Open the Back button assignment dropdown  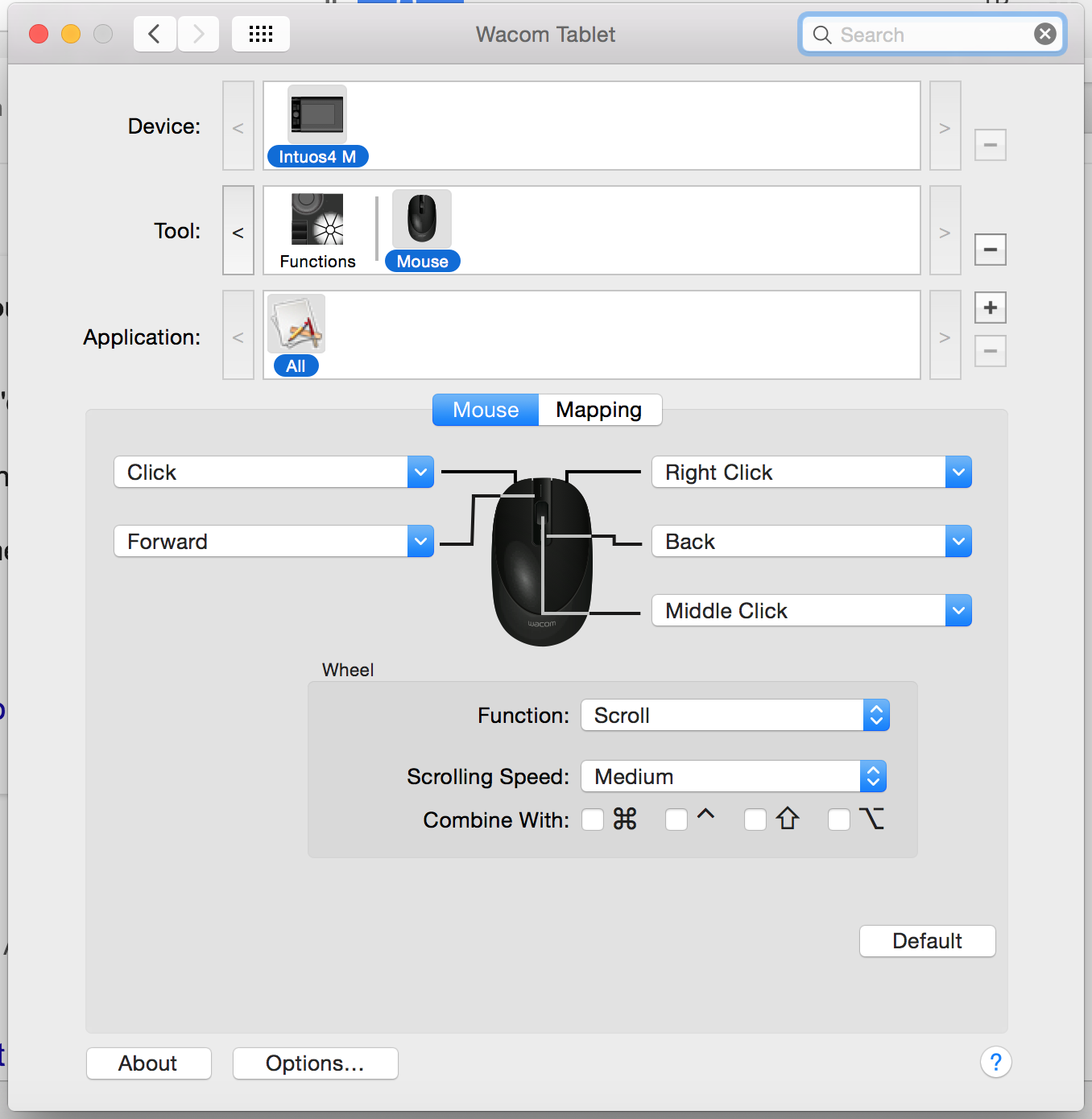click(812, 542)
